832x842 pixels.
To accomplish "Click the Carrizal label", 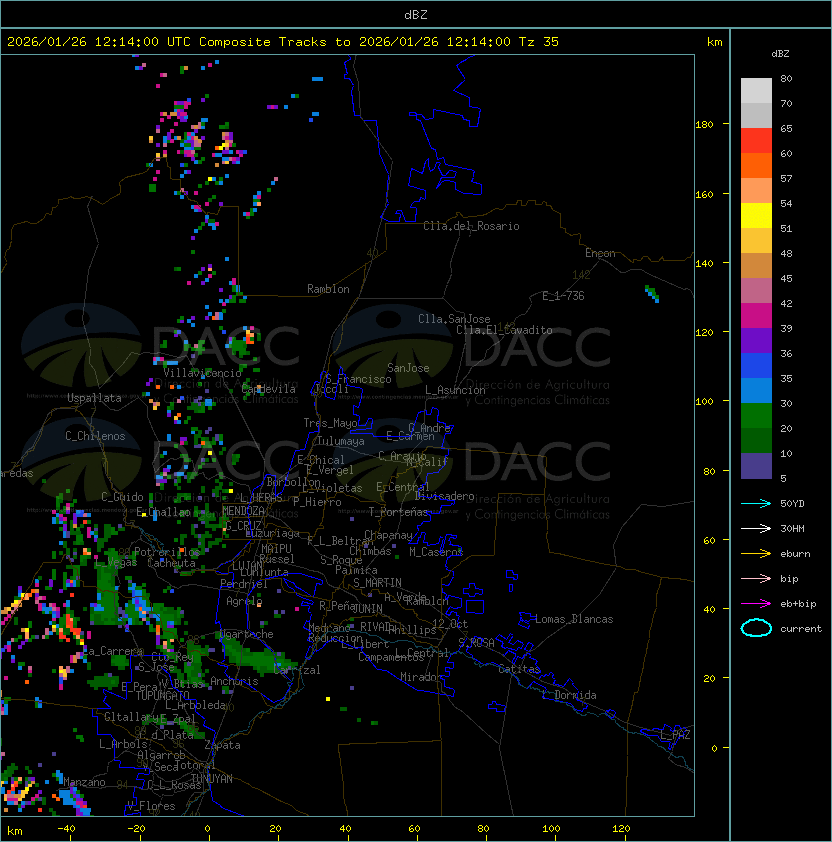I will click(296, 670).
